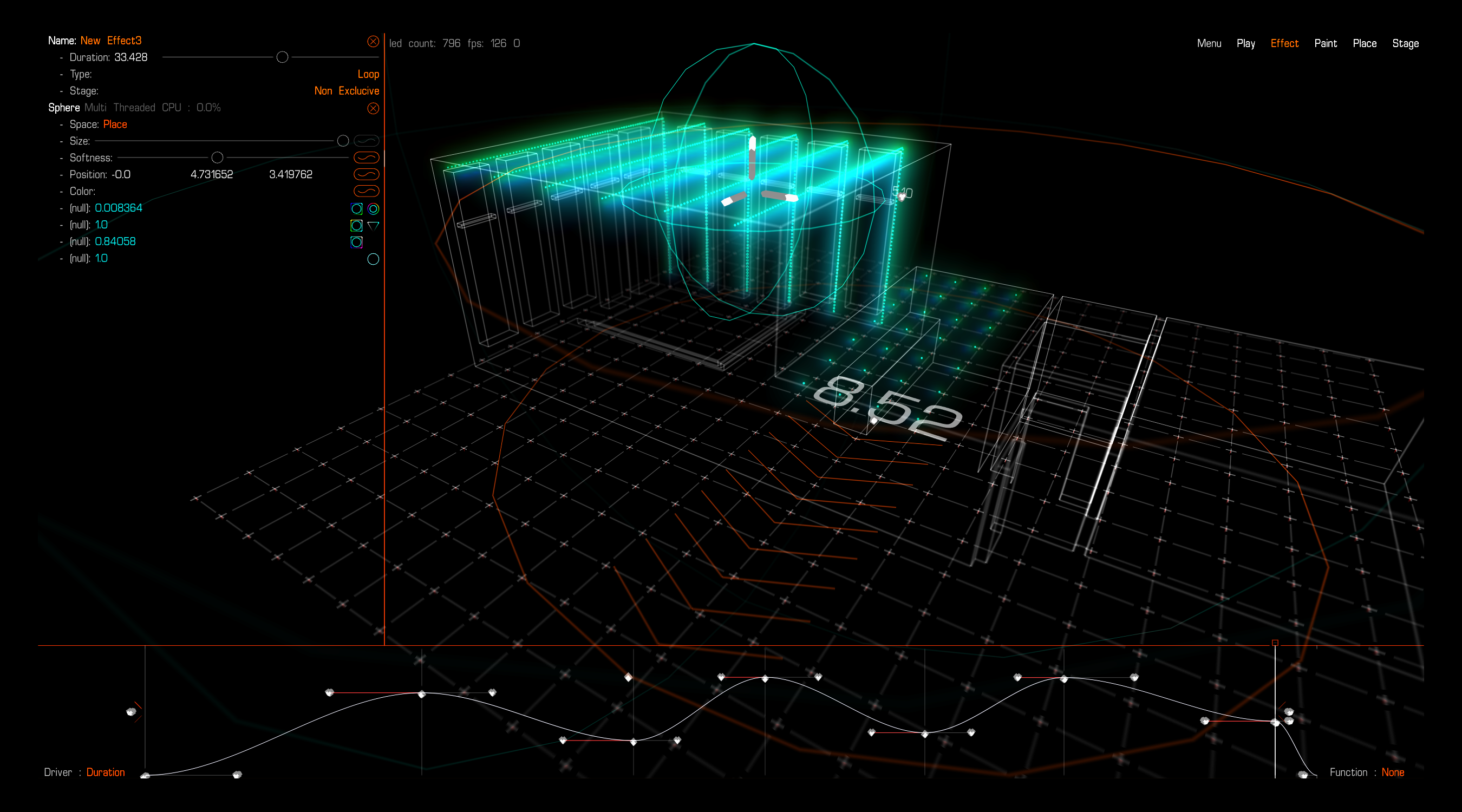The image size is (1462, 812).
Task: Edit the null value 0.84058
Action: pyautogui.click(x=115, y=242)
